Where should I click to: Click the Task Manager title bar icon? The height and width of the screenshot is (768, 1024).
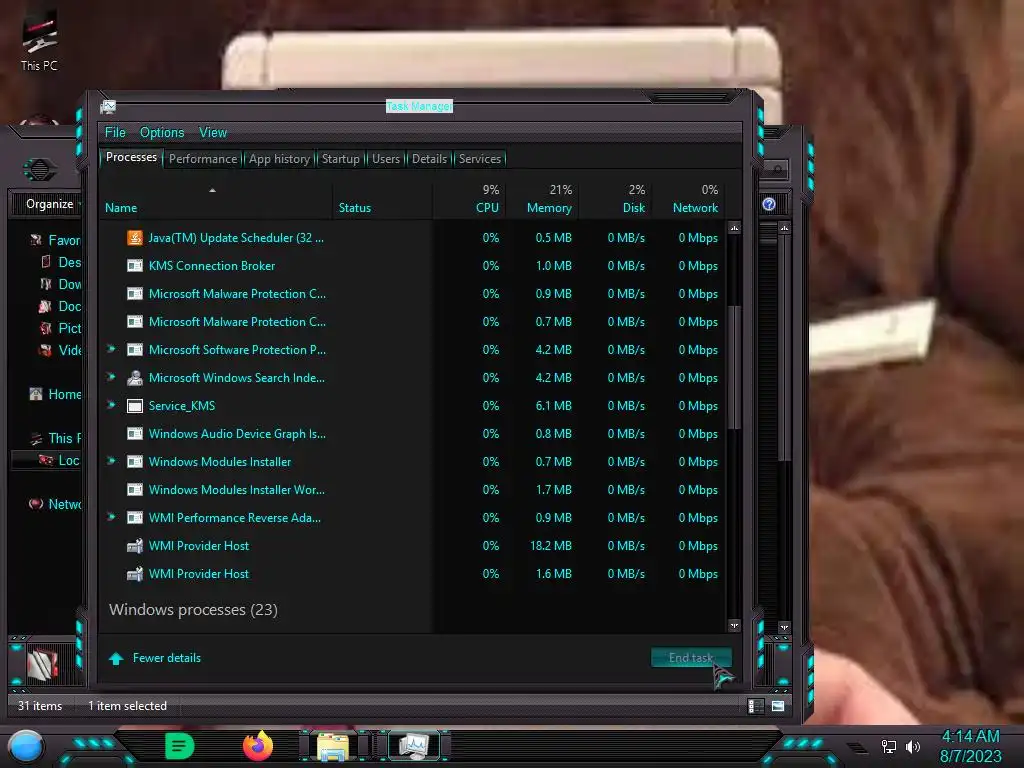pos(108,106)
